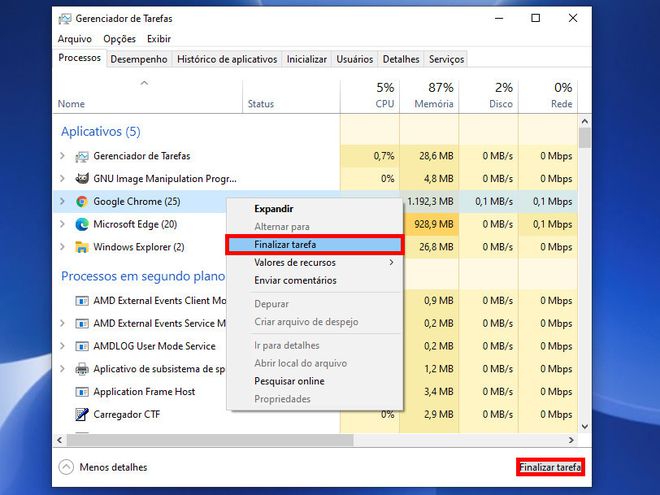This screenshot has height=495, width=660.
Task: Click the Gerenciador de Tarefas row icon
Action: (82, 157)
